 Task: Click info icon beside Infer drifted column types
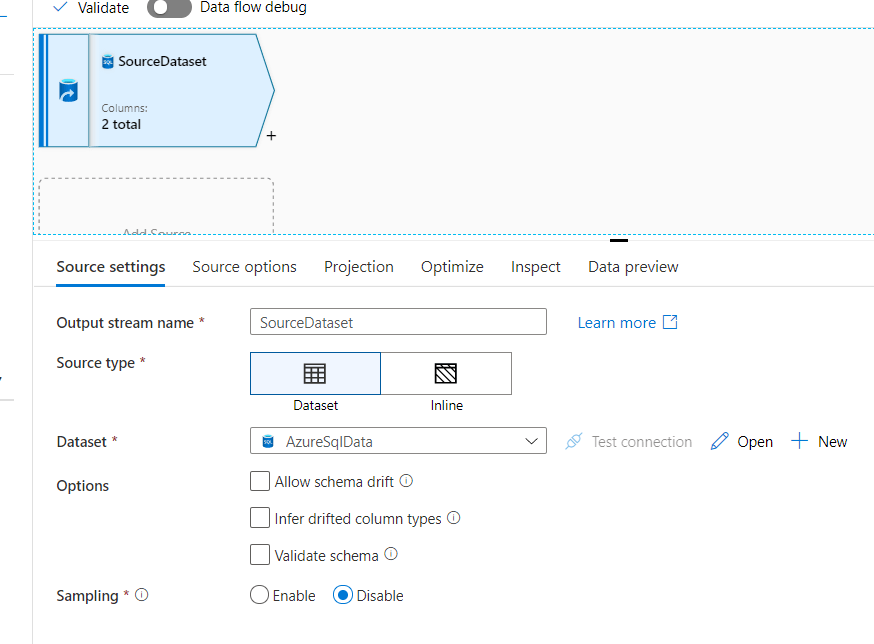point(453,518)
